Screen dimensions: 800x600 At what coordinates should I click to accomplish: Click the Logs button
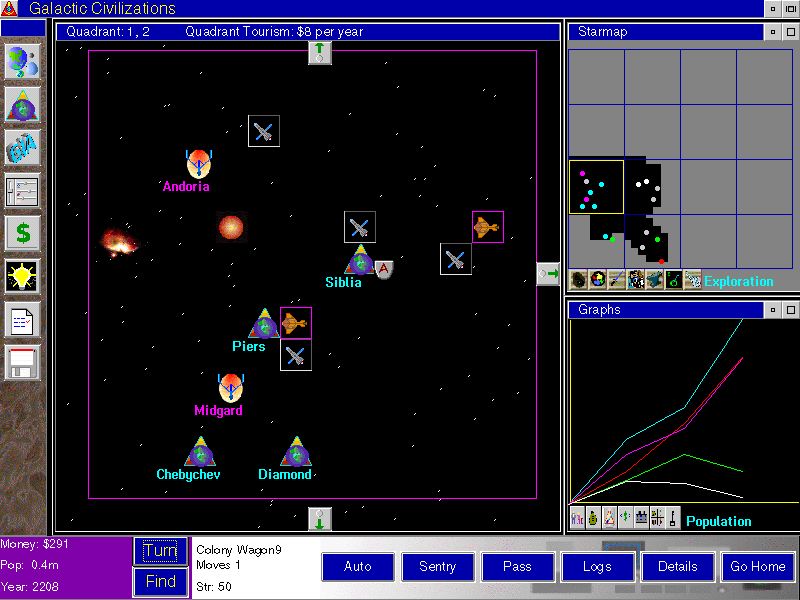click(x=597, y=566)
